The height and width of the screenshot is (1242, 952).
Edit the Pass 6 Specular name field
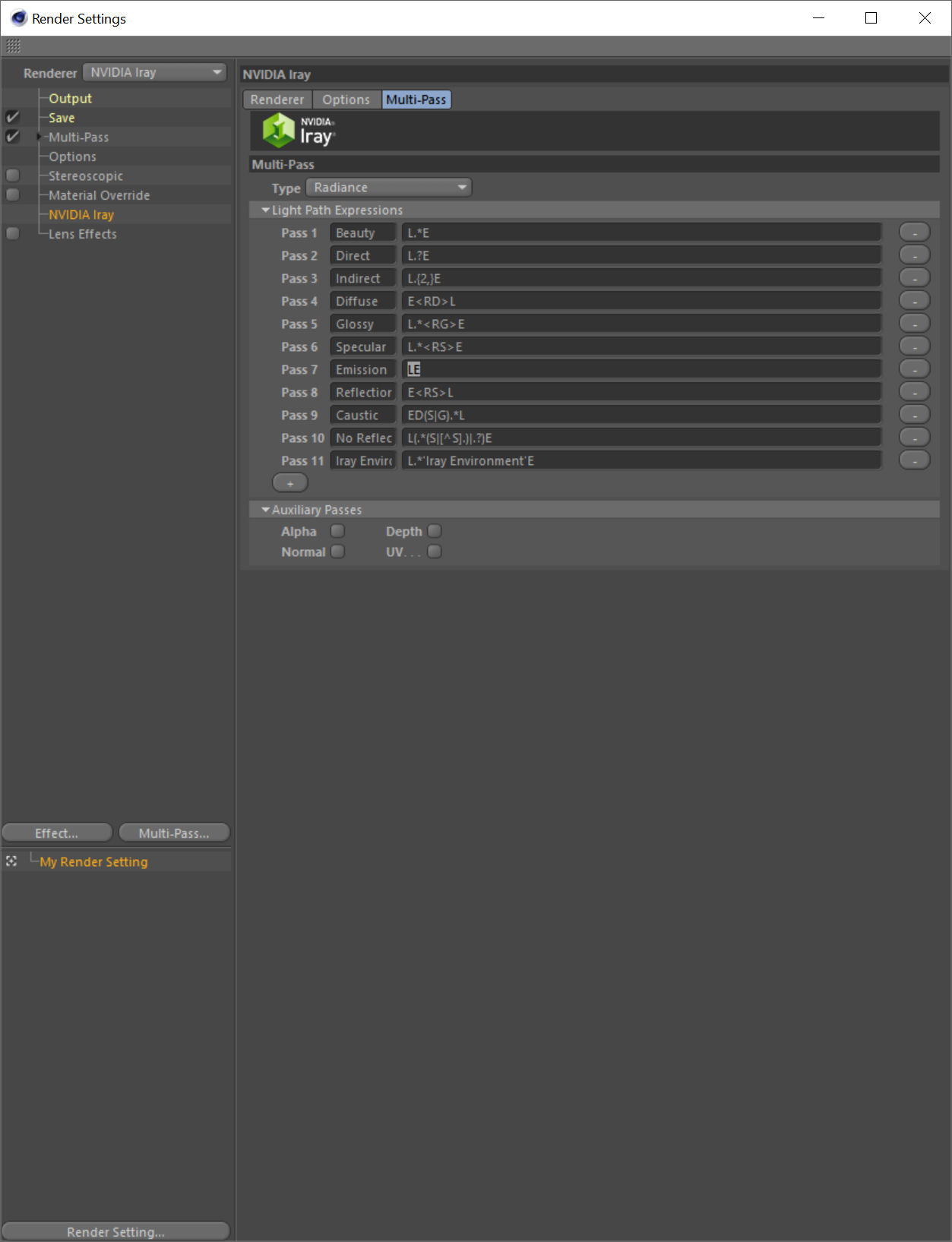click(363, 347)
